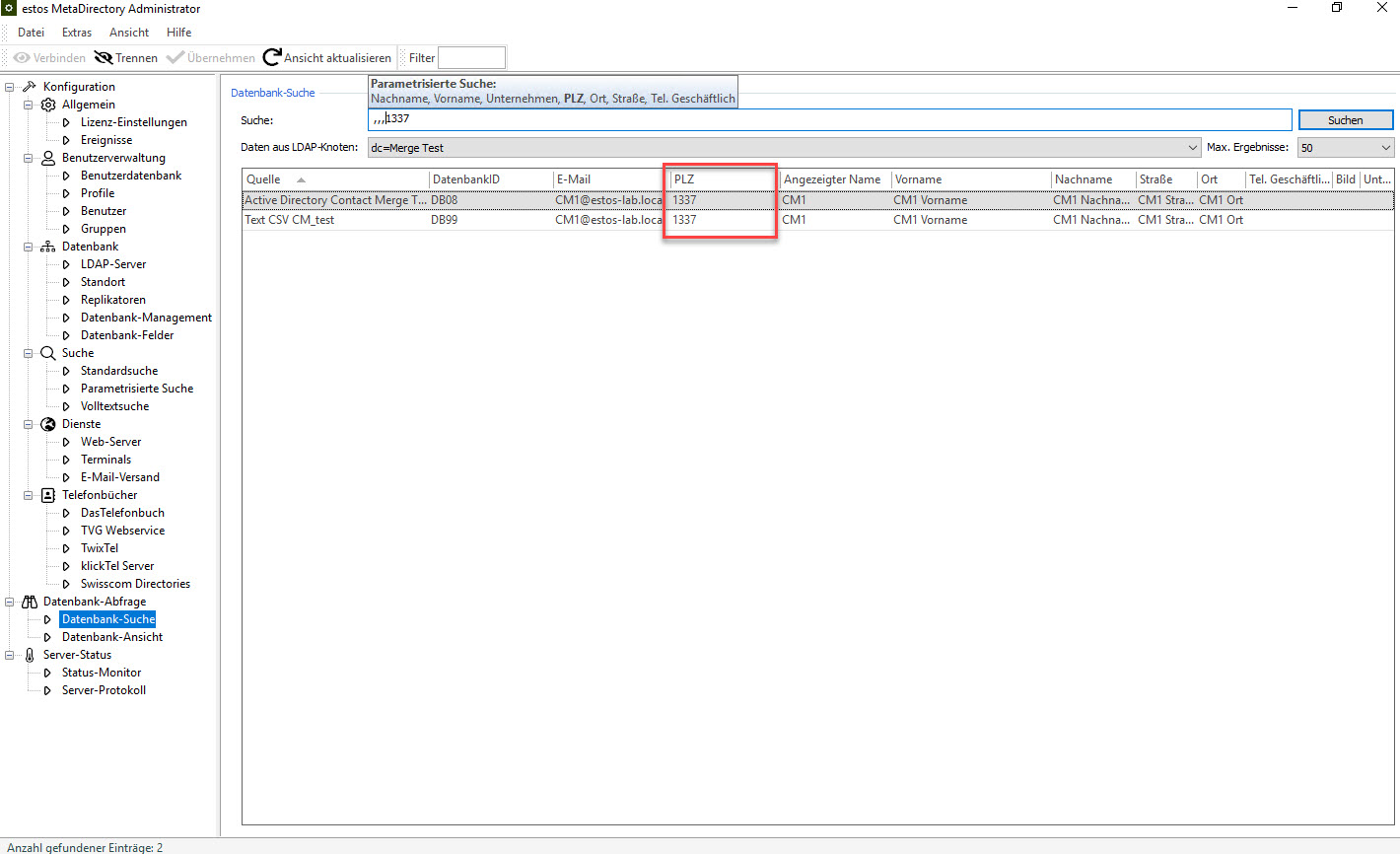Collapse the Konfiguration root node
Image resolution: width=1400 pixels, height=854 pixels.
(x=10, y=87)
